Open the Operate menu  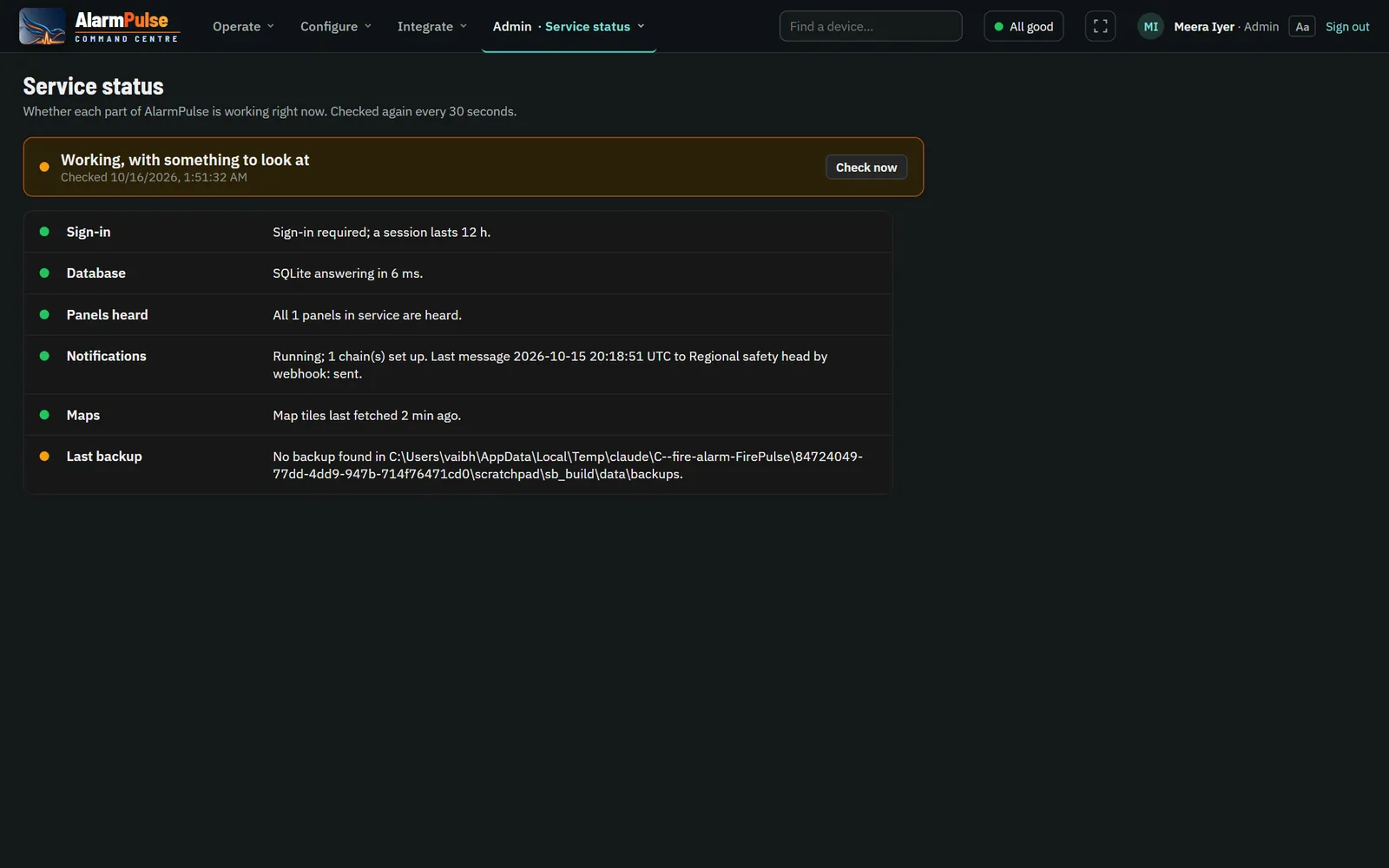[243, 26]
